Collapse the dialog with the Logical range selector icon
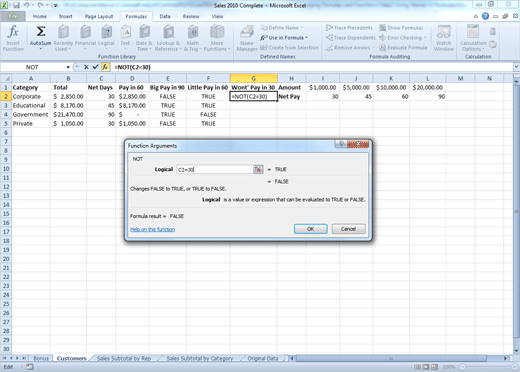The image size is (520, 372). (x=258, y=169)
